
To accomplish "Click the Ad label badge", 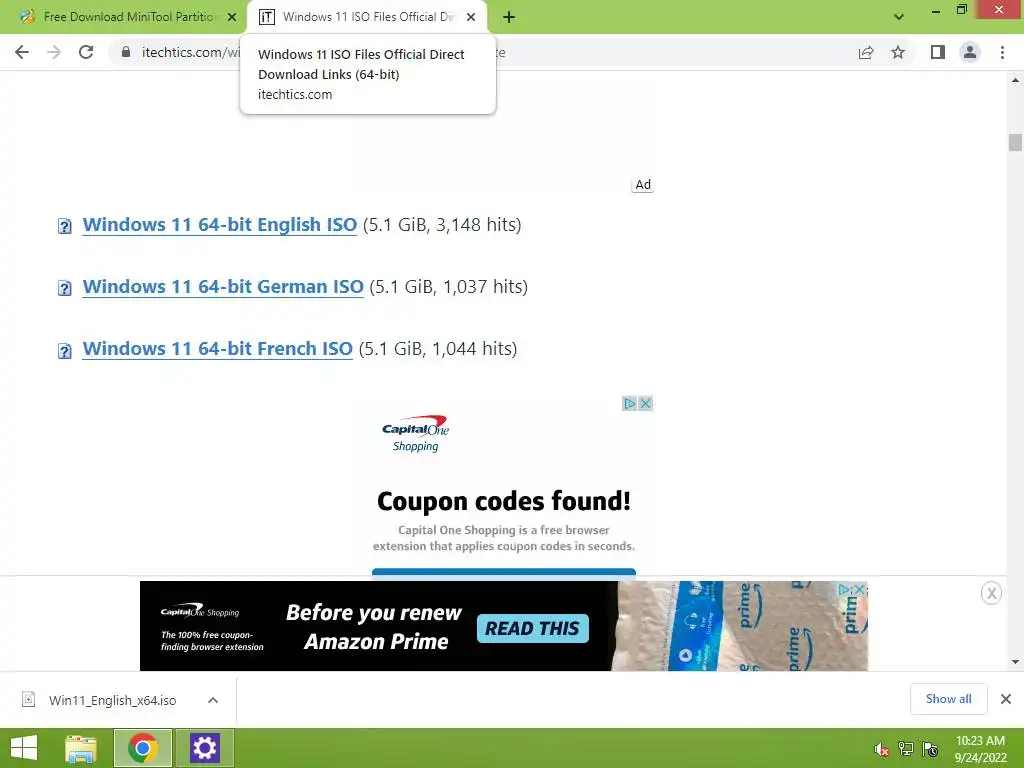I will pyautogui.click(x=643, y=185).
